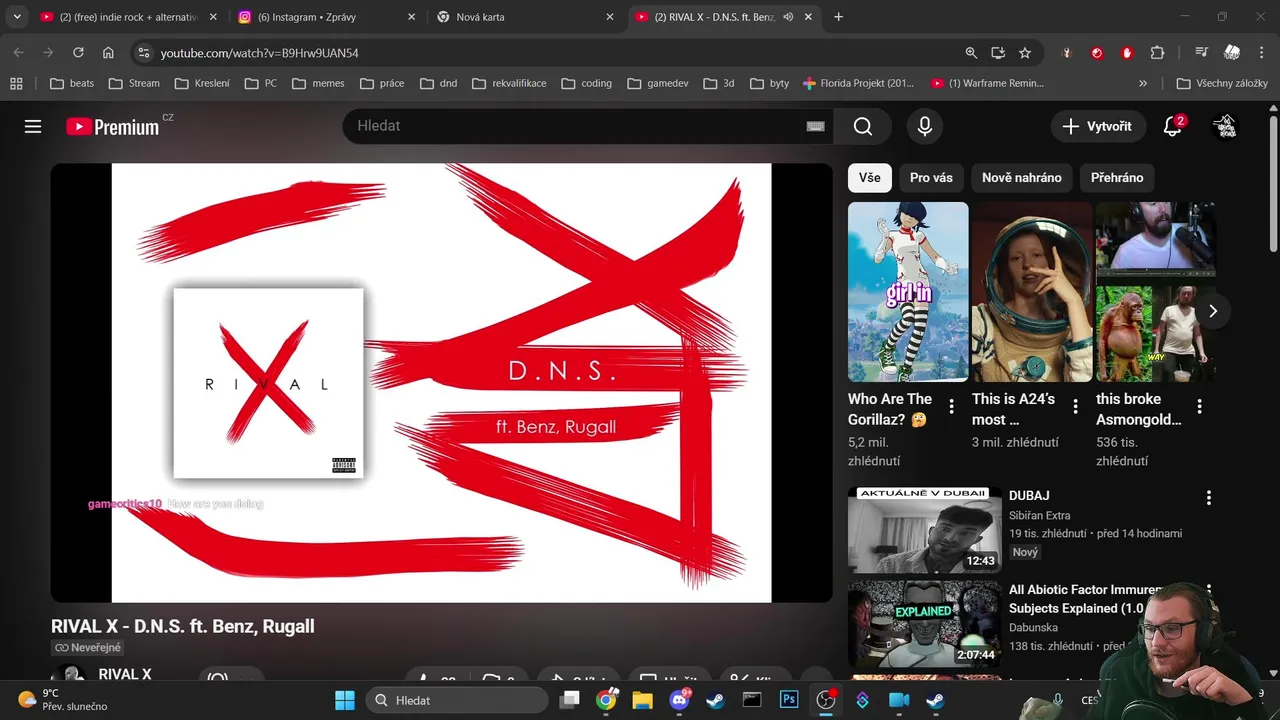Open options for this broke Asmongold short
This screenshot has width=1280, height=720.
(1199, 406)
